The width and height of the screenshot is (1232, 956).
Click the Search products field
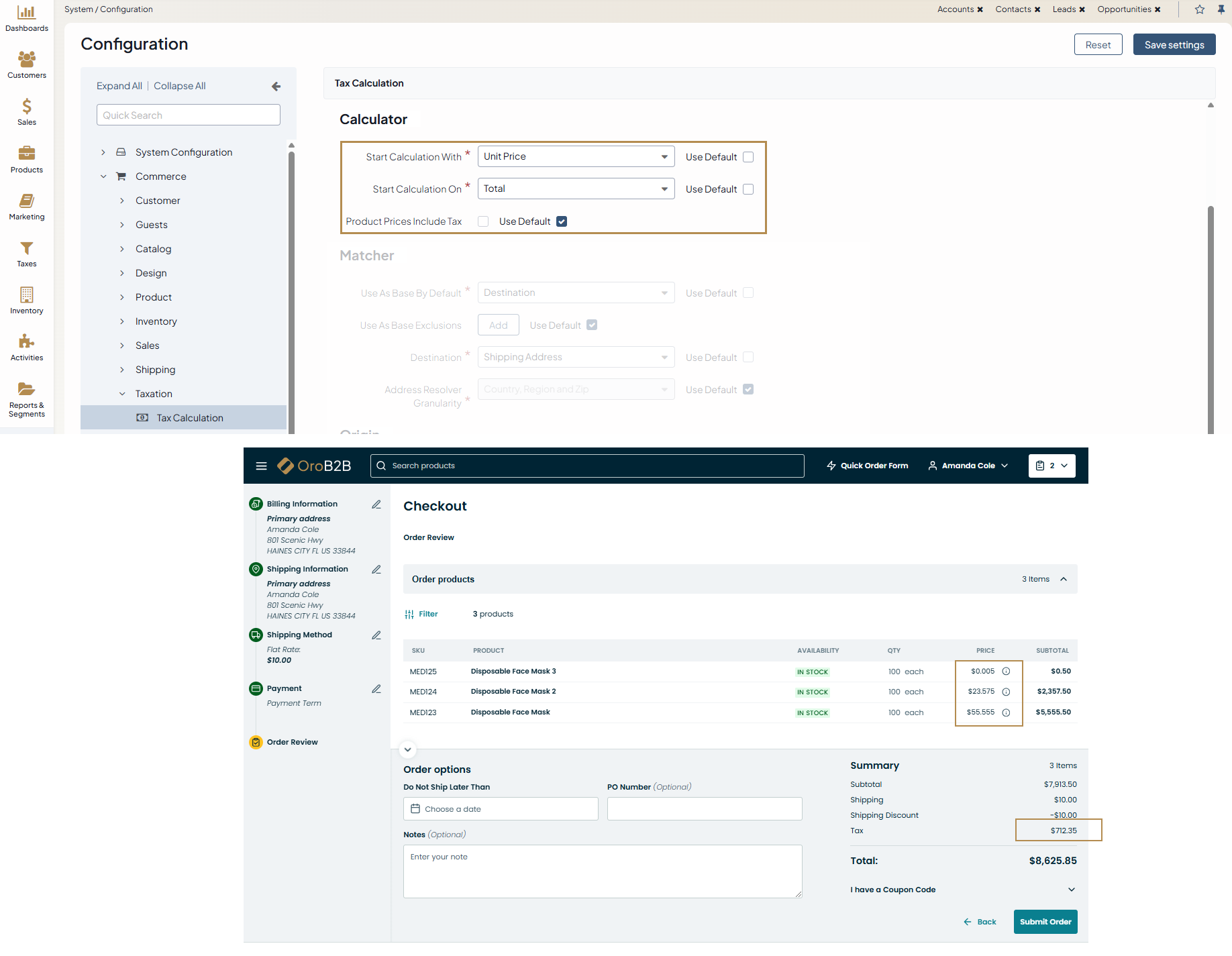coord(587,466)
